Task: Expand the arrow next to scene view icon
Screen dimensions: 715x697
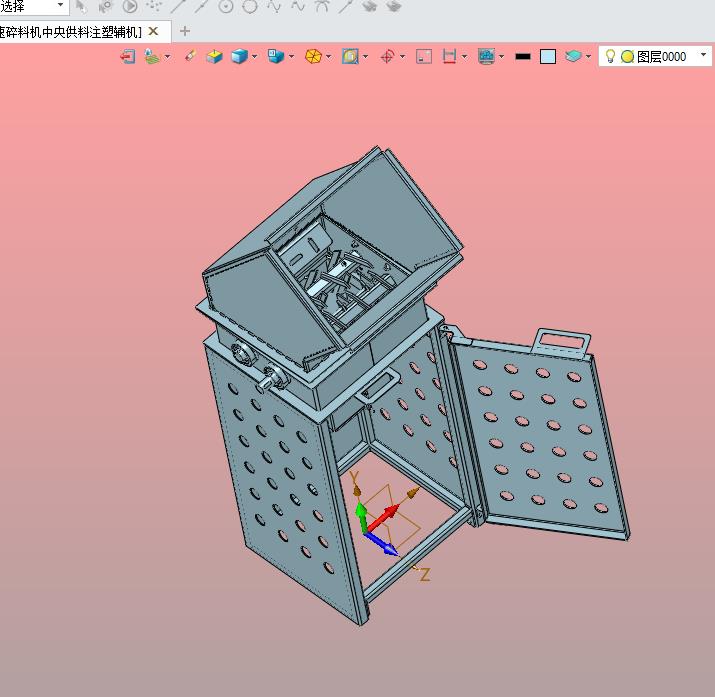Action: (x=167, y=57)
